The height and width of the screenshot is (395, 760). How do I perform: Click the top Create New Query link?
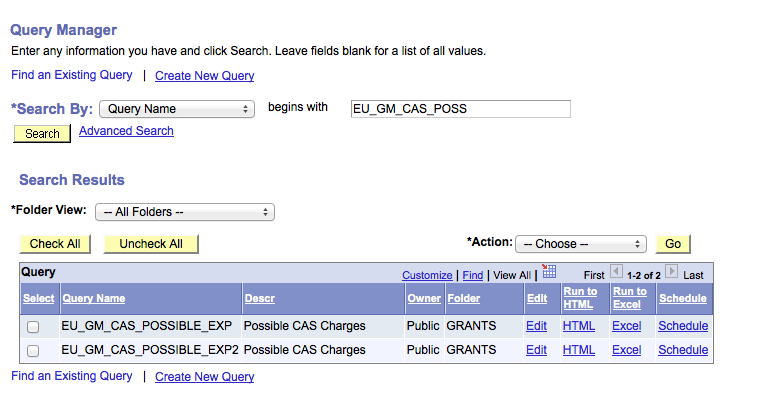205,76
